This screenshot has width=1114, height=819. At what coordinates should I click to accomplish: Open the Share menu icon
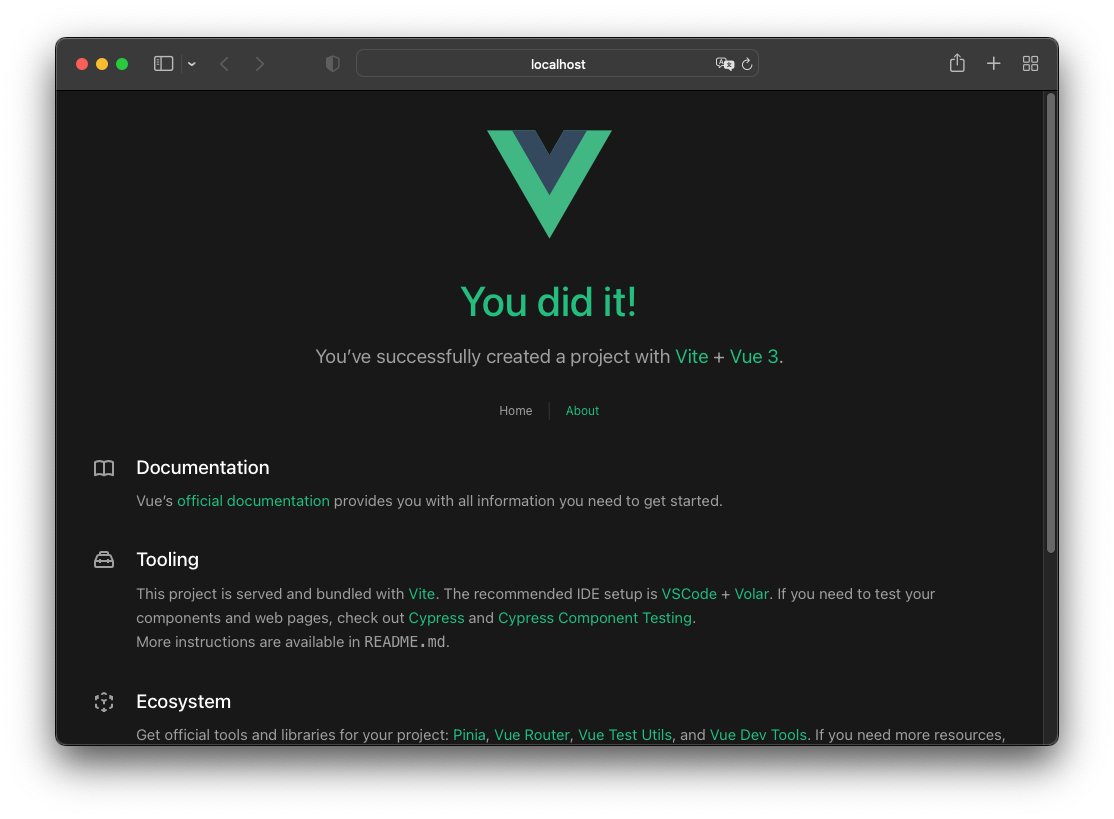click(x=957, y=63)
